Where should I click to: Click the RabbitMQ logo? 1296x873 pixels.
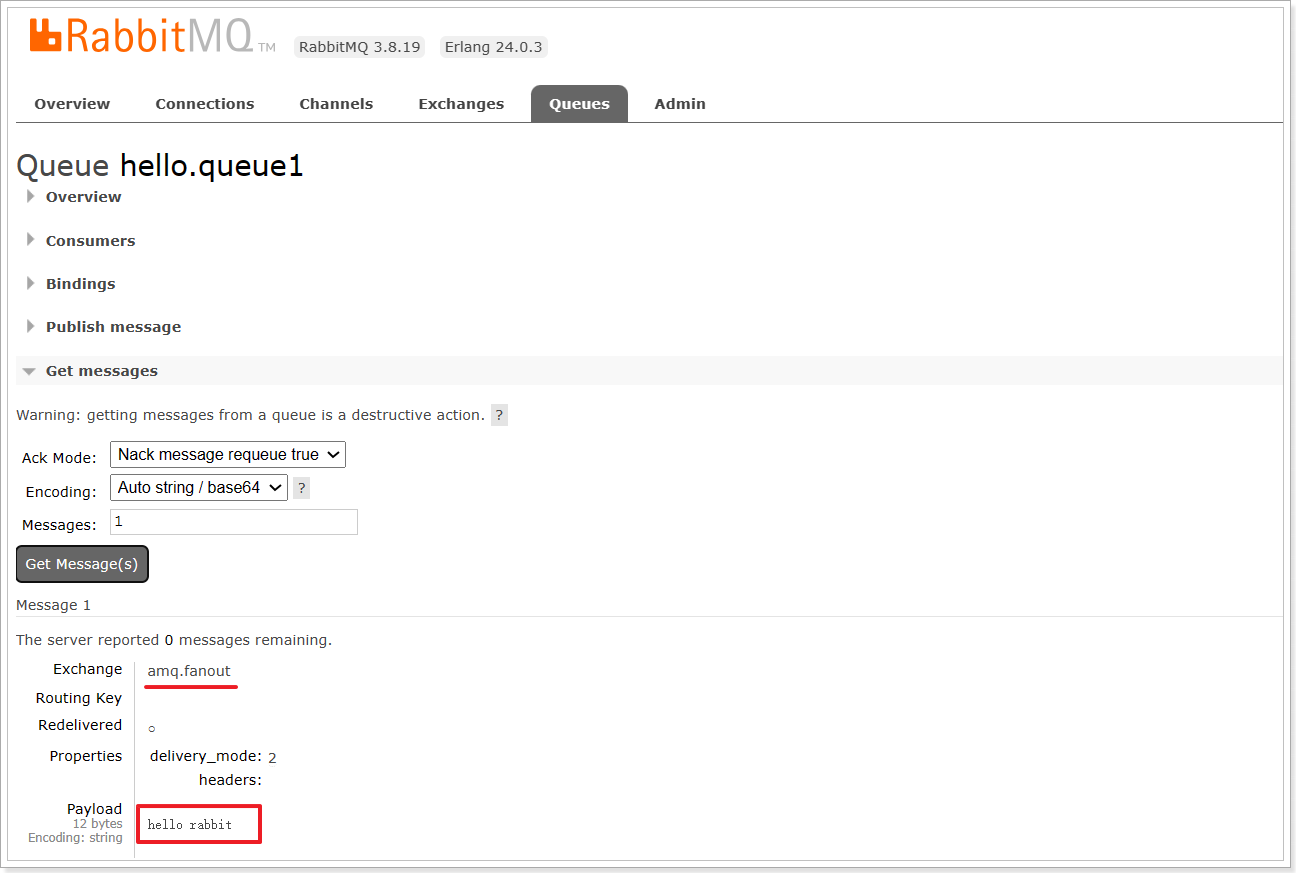[x=152, y=38]
